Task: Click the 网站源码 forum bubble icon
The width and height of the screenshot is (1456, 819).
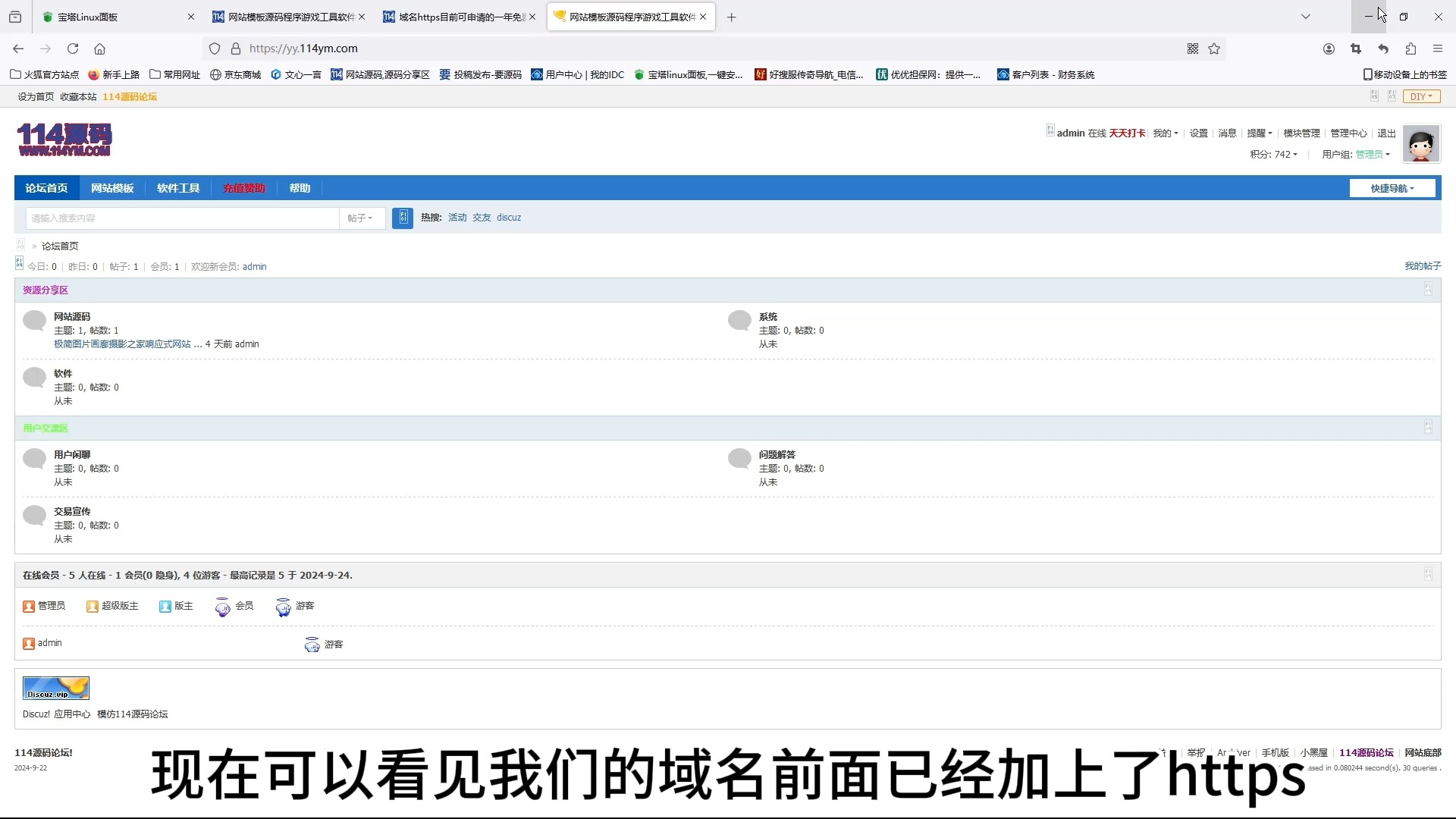Action: [34, 321]
